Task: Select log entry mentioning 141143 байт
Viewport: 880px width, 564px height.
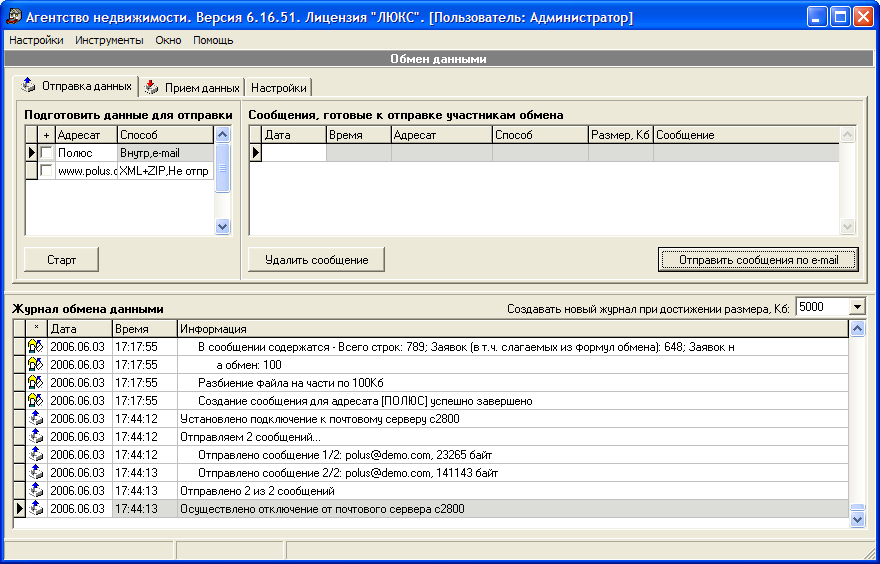Action: pyautogui.click(x=348, y=473)
